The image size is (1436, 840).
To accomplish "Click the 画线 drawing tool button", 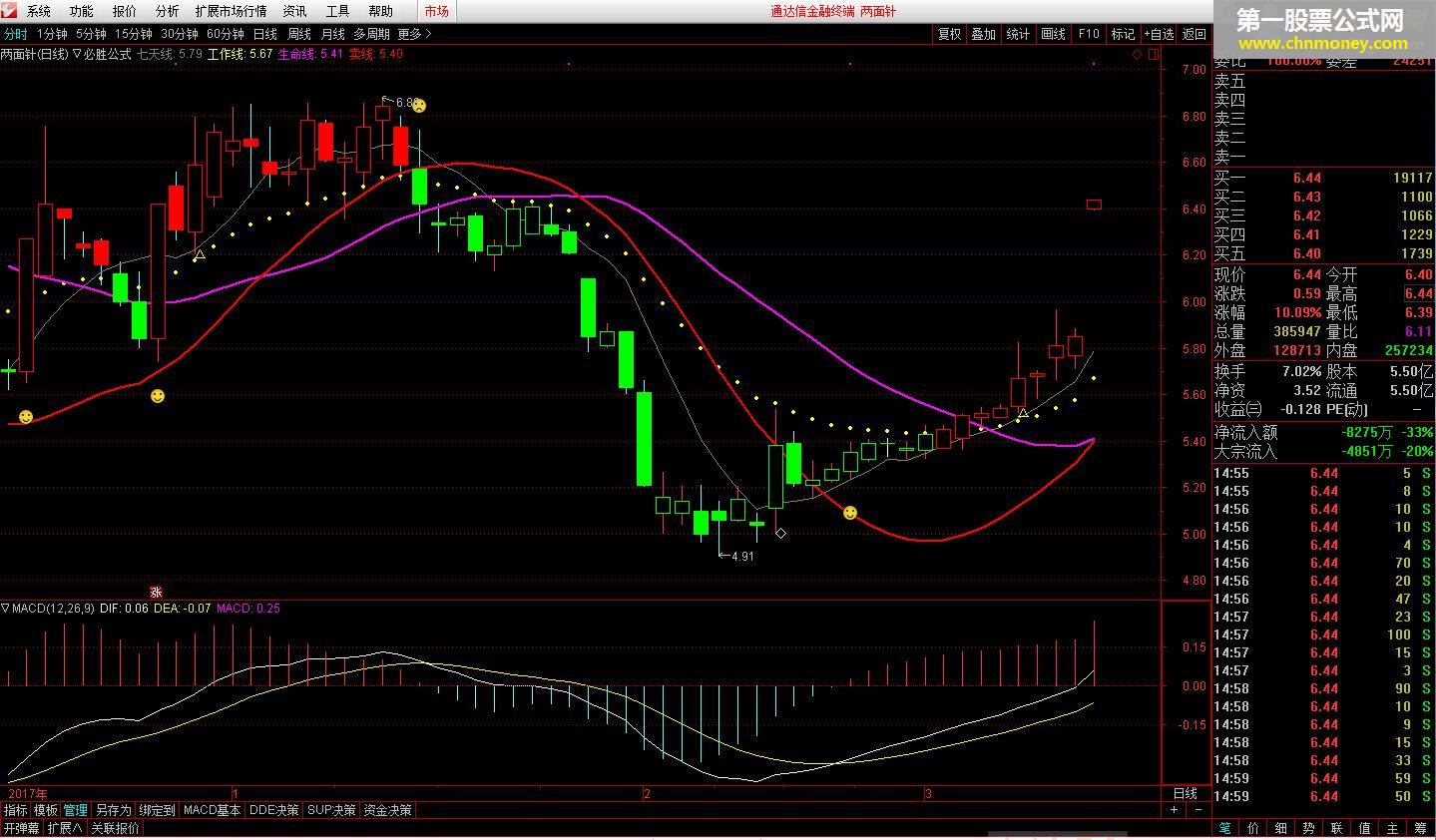I will click(x=1054, y=34).
